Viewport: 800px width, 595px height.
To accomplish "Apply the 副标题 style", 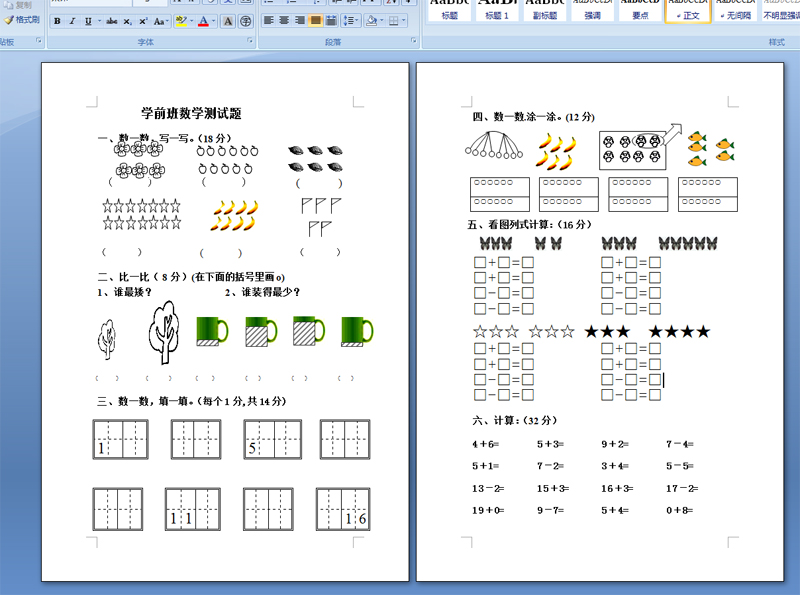I will point(544,10).
